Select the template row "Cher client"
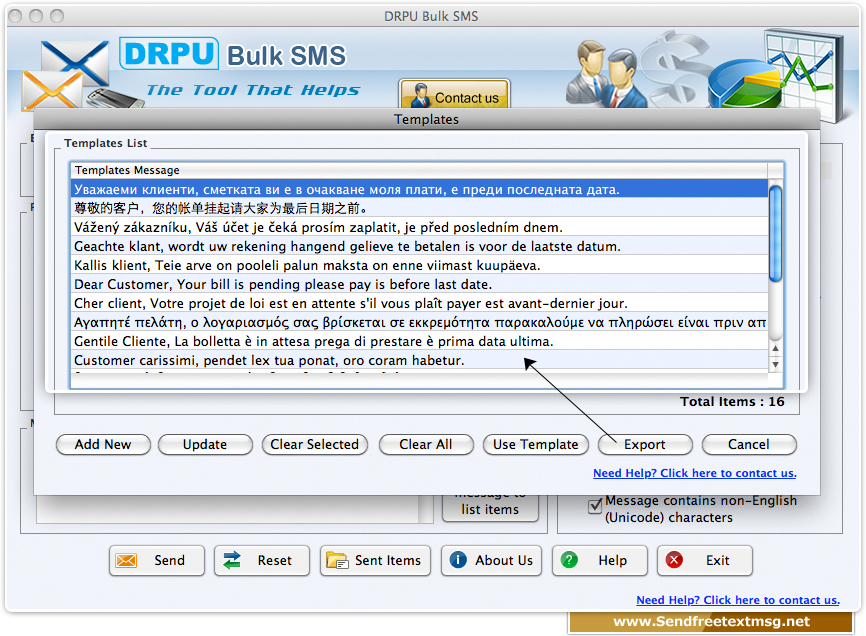Screen dimensions: 866x636 coord(419,303)
